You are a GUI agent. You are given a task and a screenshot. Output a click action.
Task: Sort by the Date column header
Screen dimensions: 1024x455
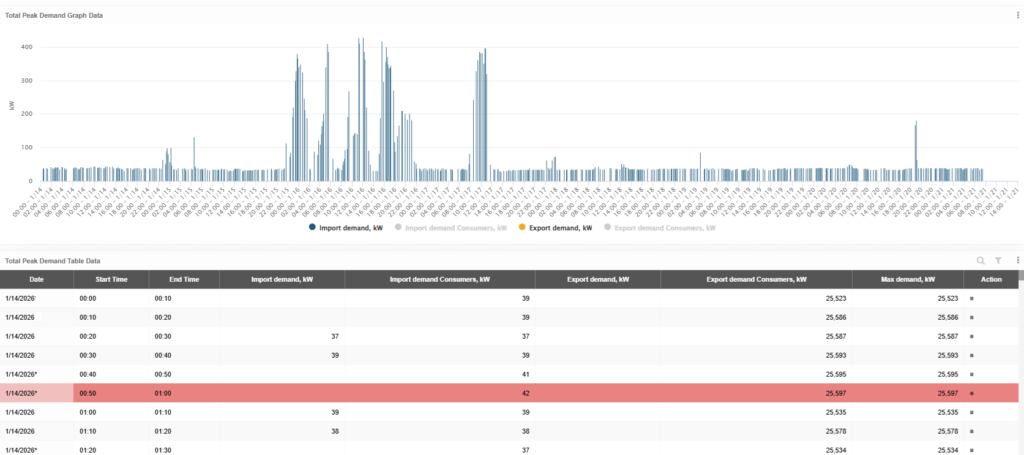(37, 279)
